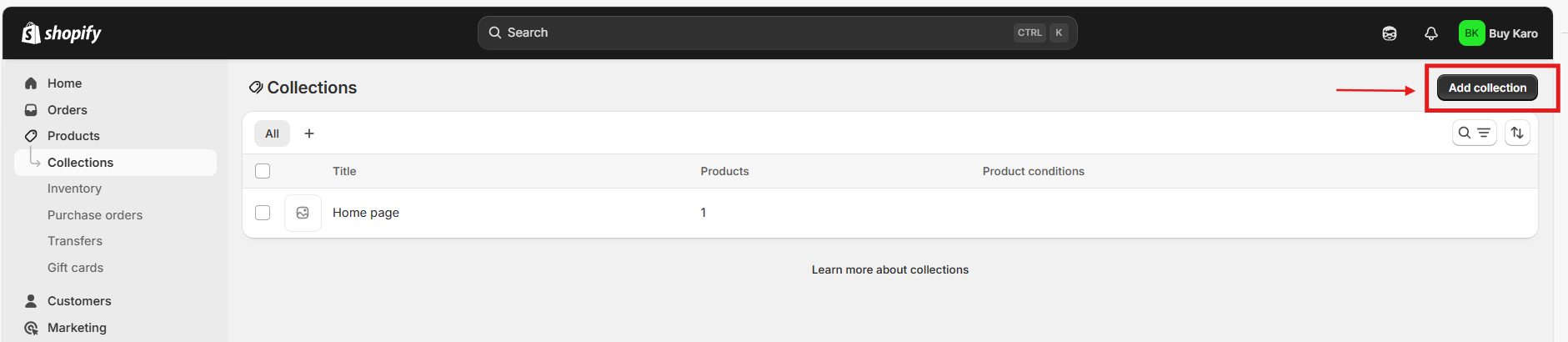Click the Shopify logo icon

pyautogui.click(x=31, y=33)
